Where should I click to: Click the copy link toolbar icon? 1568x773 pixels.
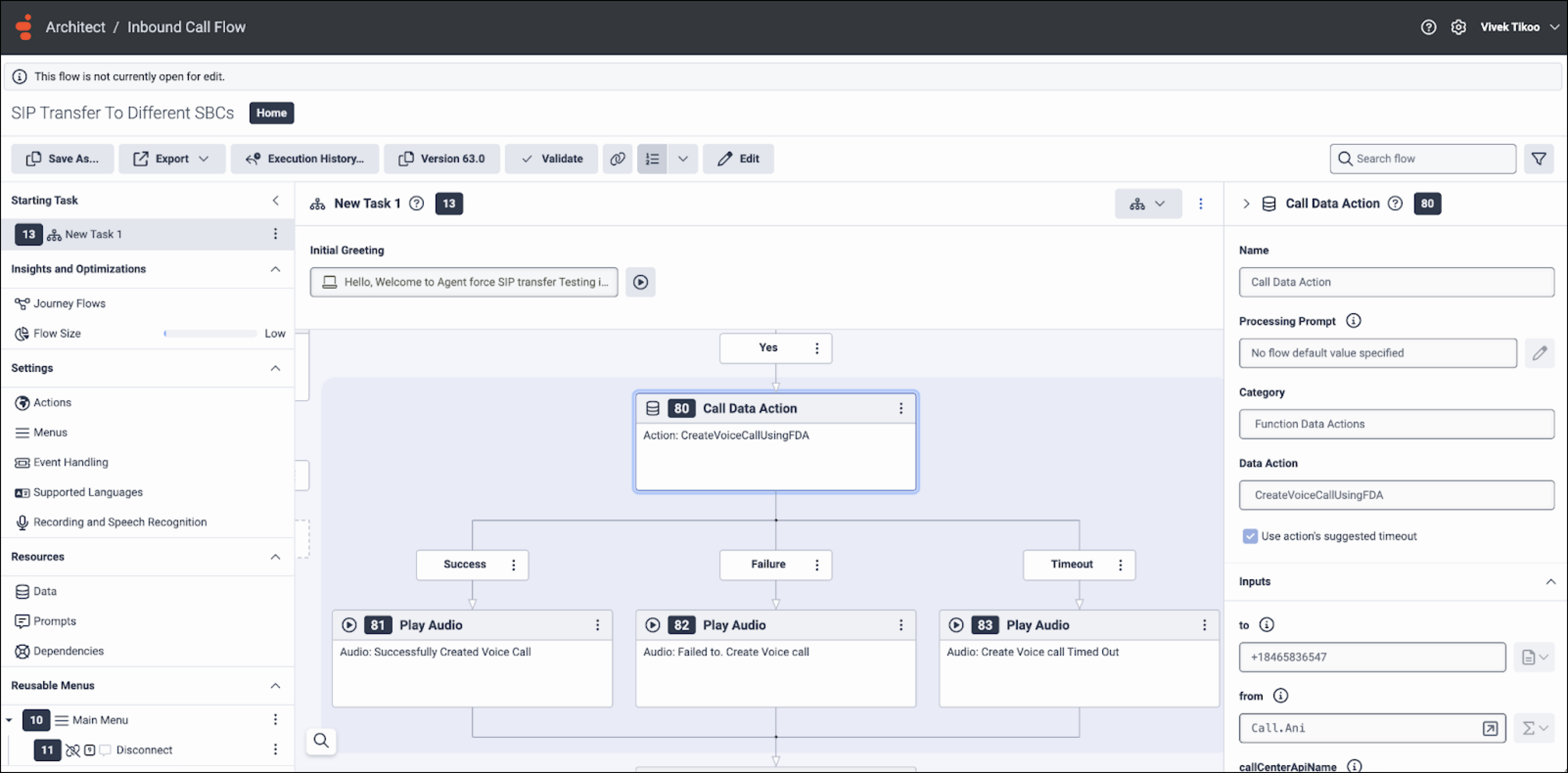(617, 159)
